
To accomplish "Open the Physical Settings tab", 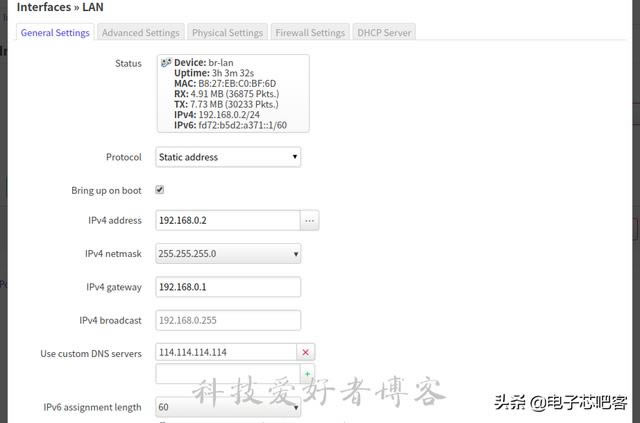I will pos(227,32).
